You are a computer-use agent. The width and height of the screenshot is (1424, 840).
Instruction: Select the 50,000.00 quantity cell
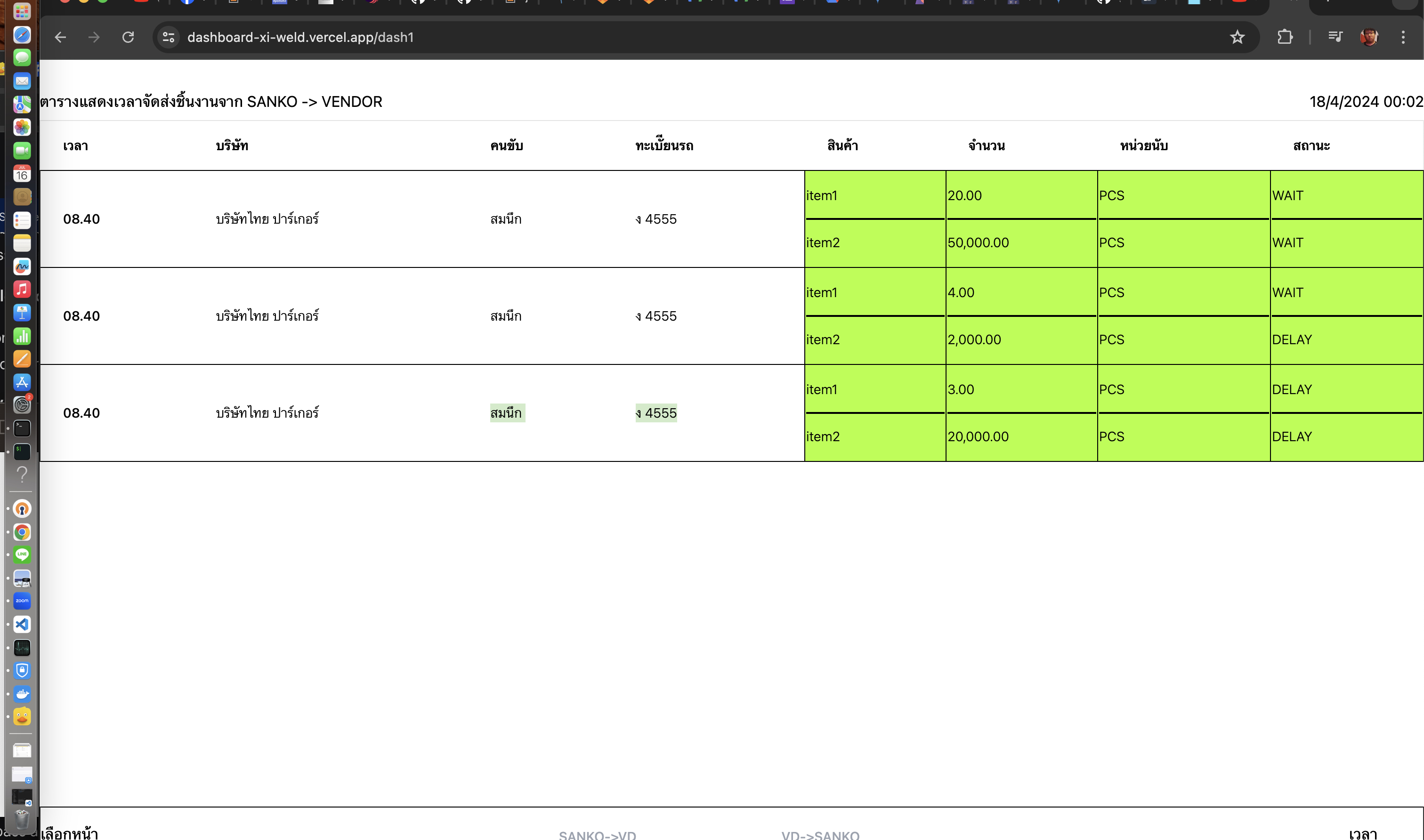point(978,243)
